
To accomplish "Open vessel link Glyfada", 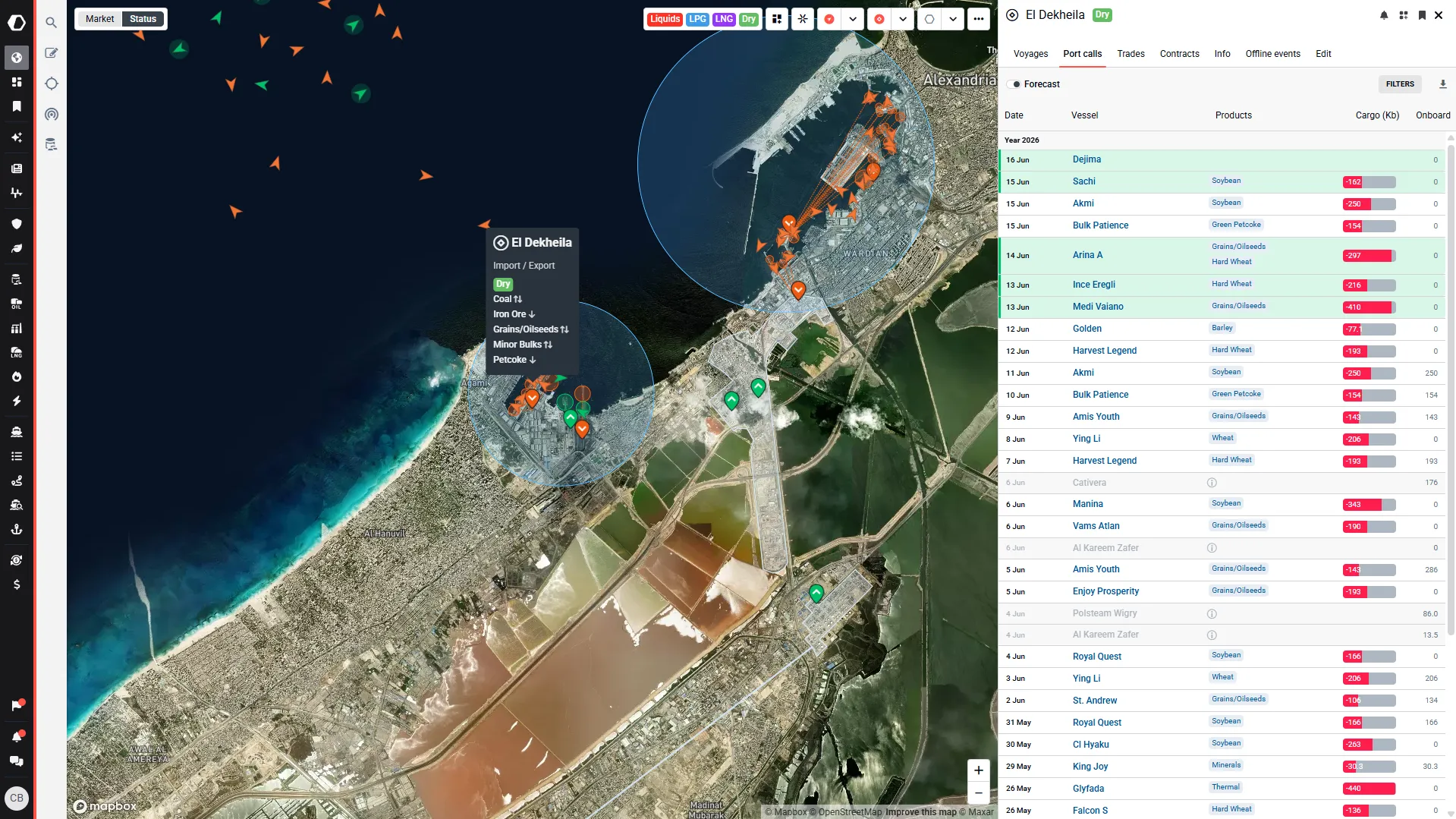I will (x=1088, y=789).
